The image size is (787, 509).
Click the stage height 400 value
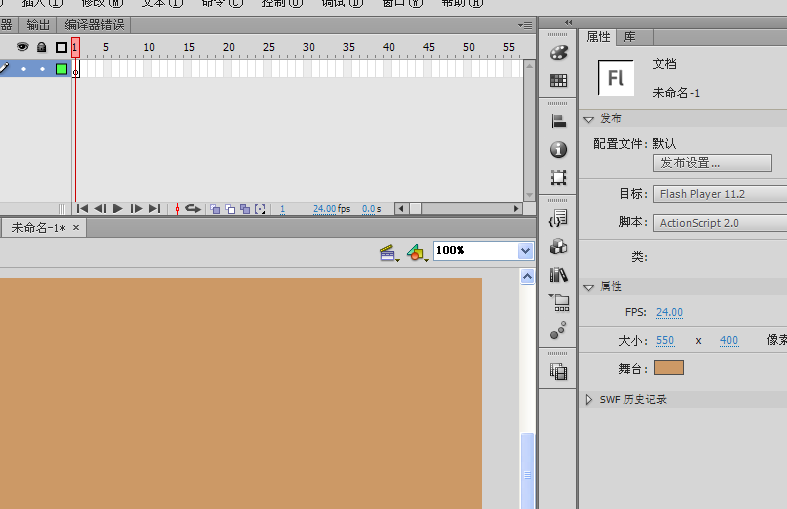coord(729,341)
